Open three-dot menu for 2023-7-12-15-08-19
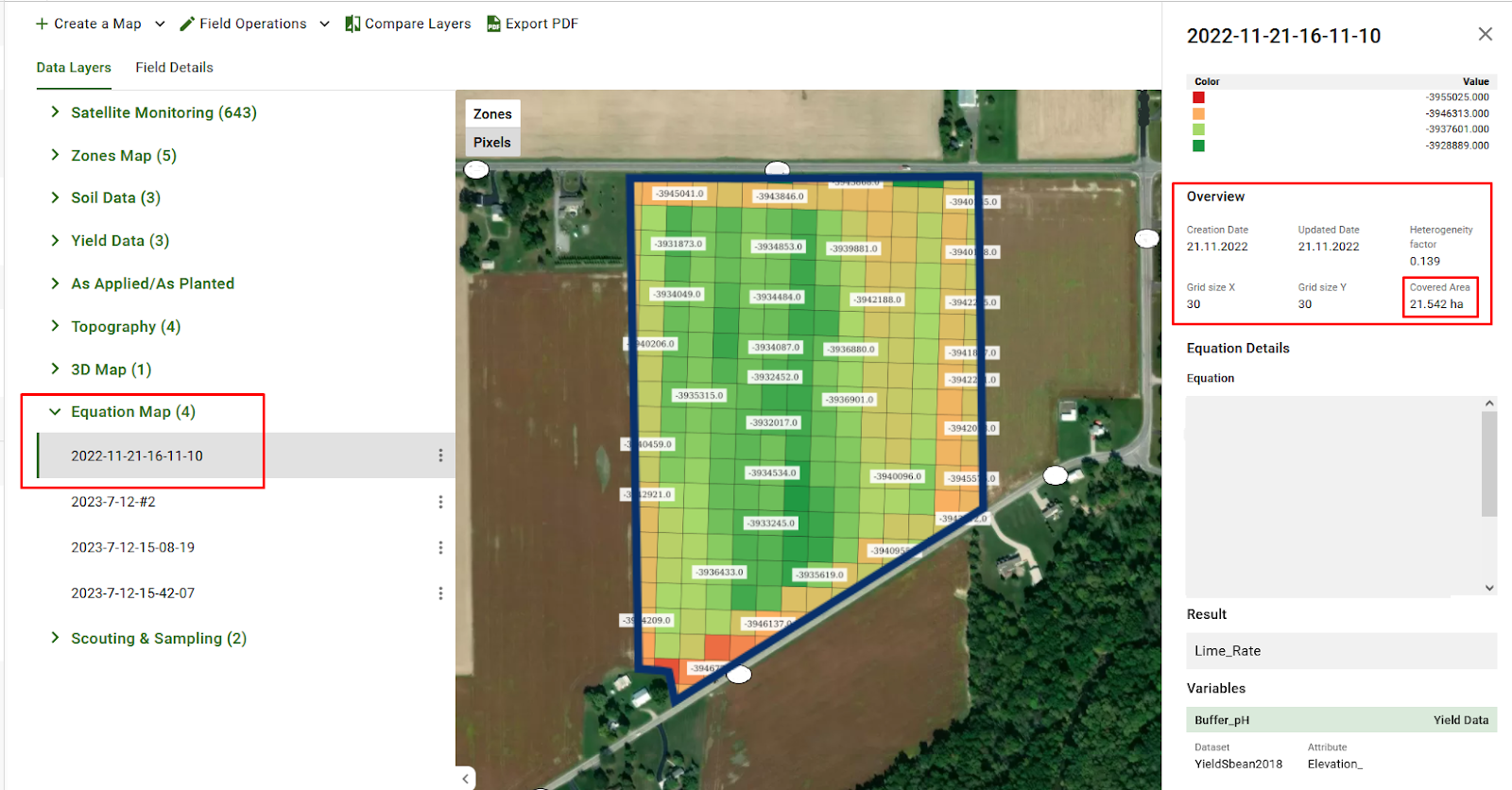1512x790 pixels. pyautogui.click(x=440, y=547)
